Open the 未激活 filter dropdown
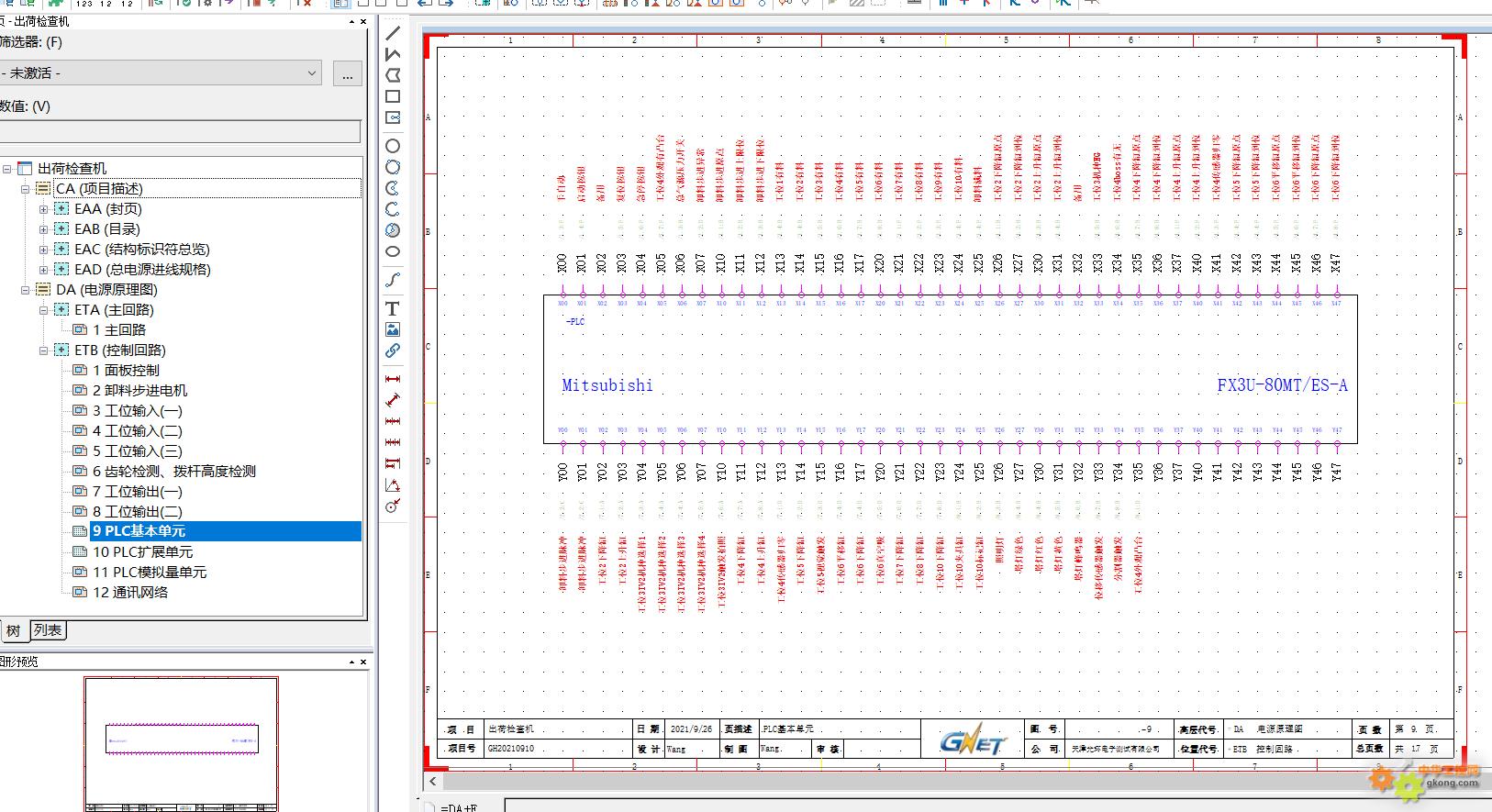Image resolution: width=1492 pixels, height=812 pixels. [312, 73]
